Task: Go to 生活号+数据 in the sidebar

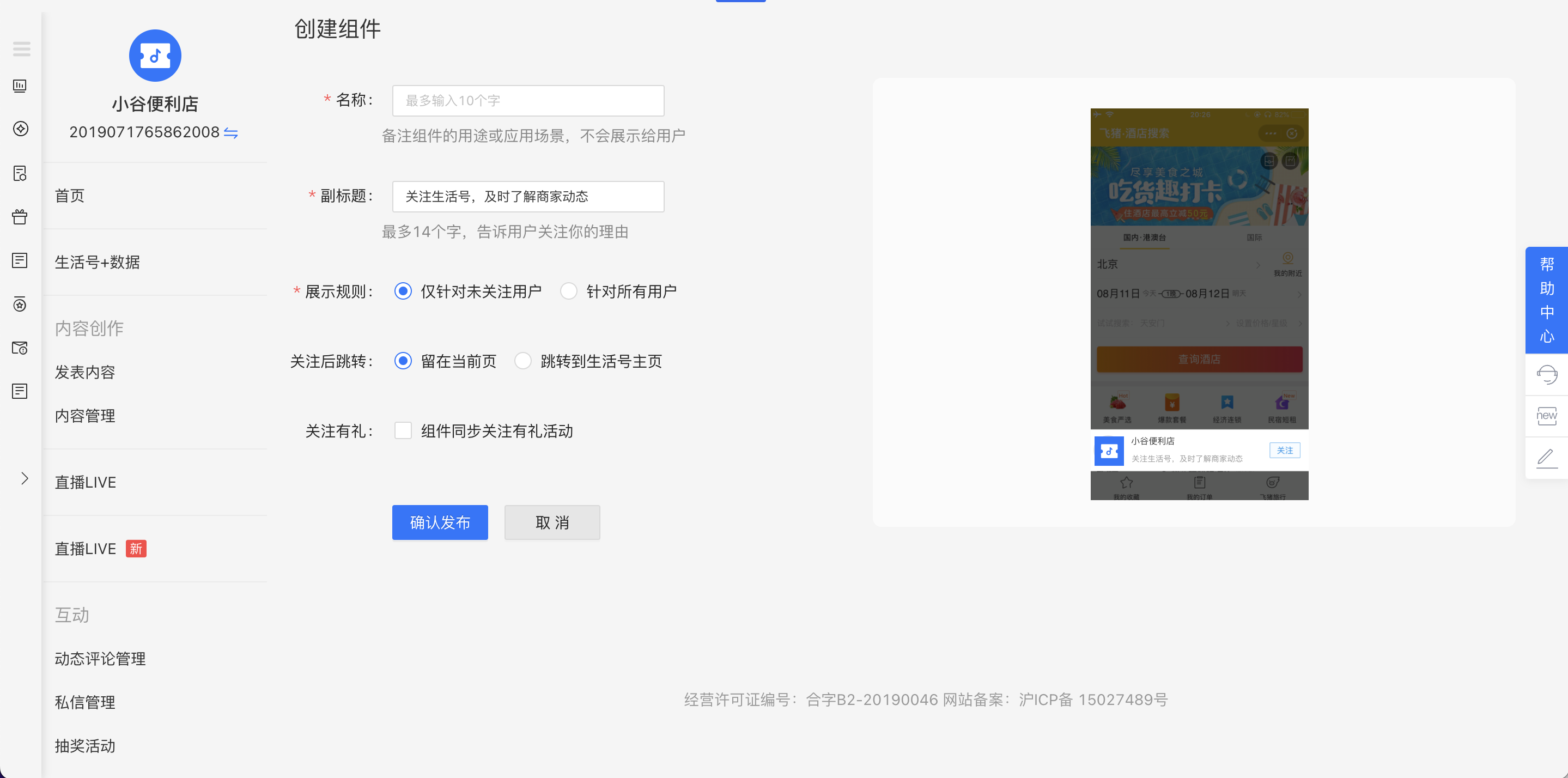Action: click(98, 262)
